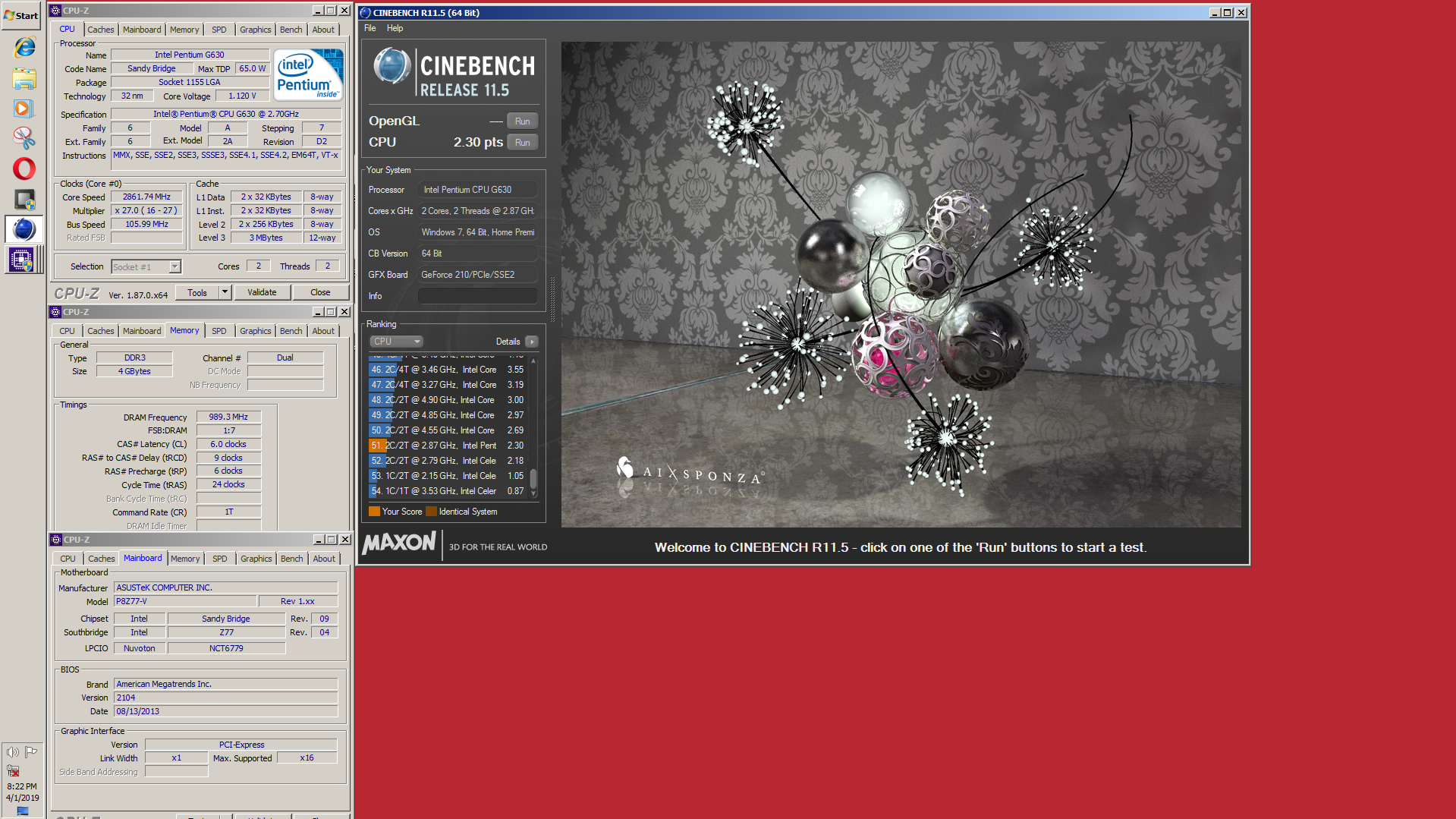Open the dimmed program icon in taskbar
Viewport: 1456px width, 819px height.
[24, 200]
